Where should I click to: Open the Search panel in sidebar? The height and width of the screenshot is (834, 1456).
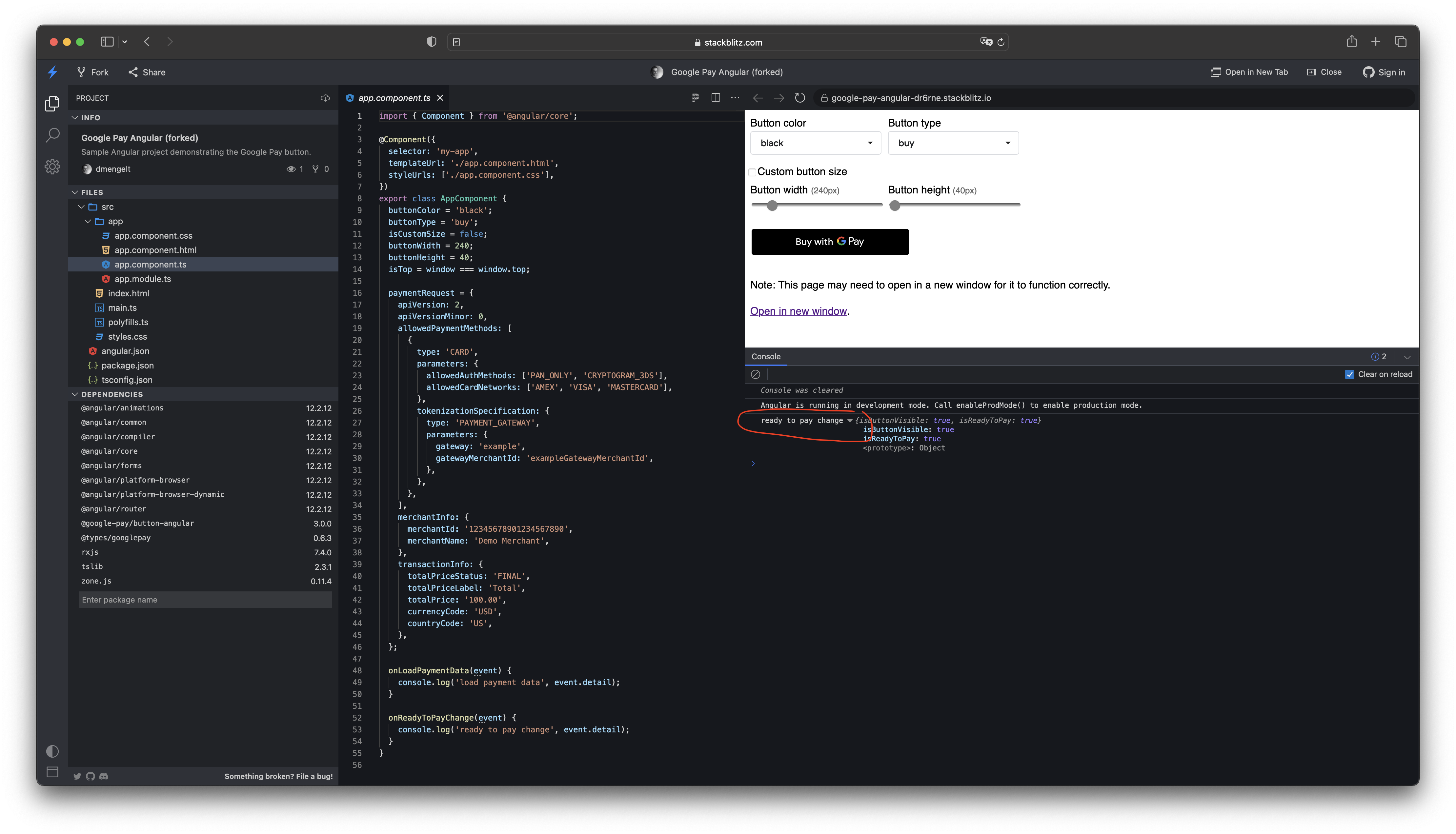[52, 135]
